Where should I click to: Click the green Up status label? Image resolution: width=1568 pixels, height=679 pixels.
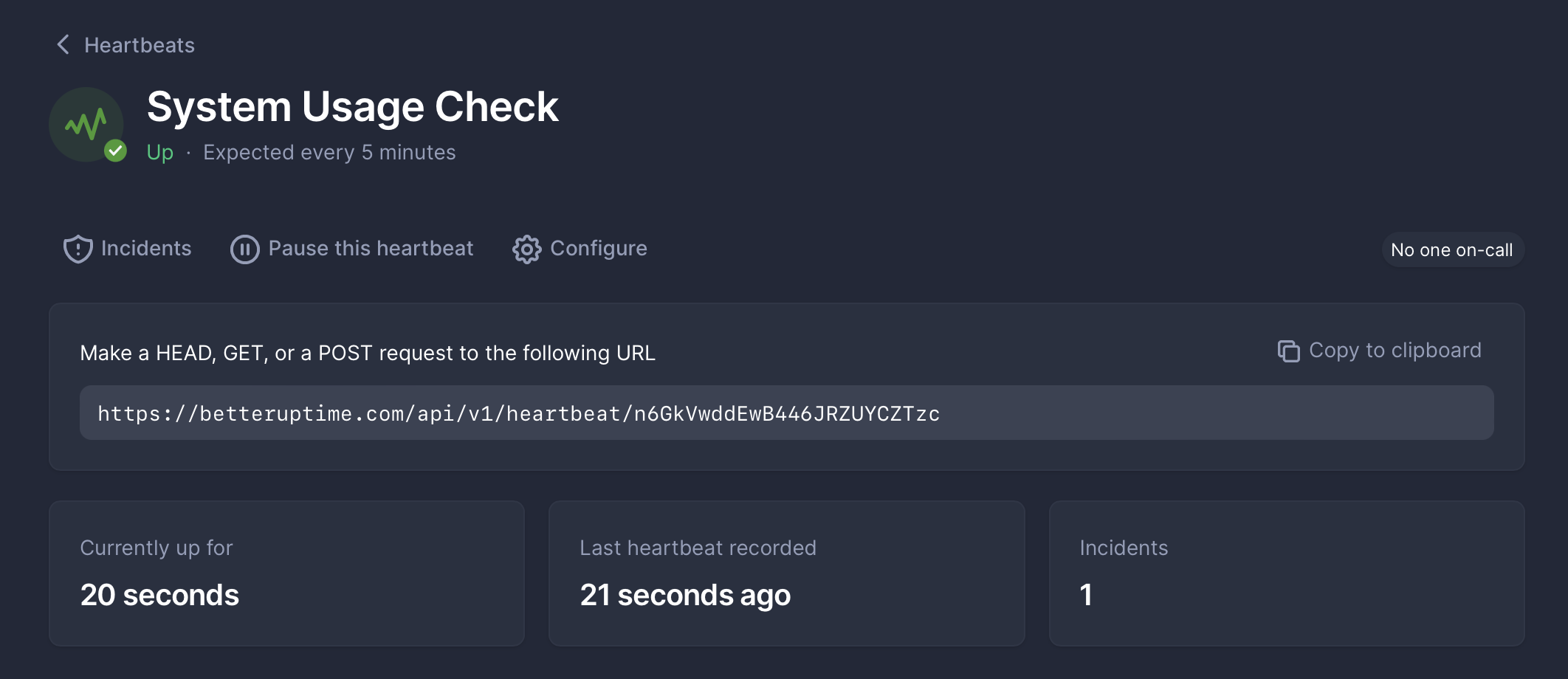[x=160, y=152]
